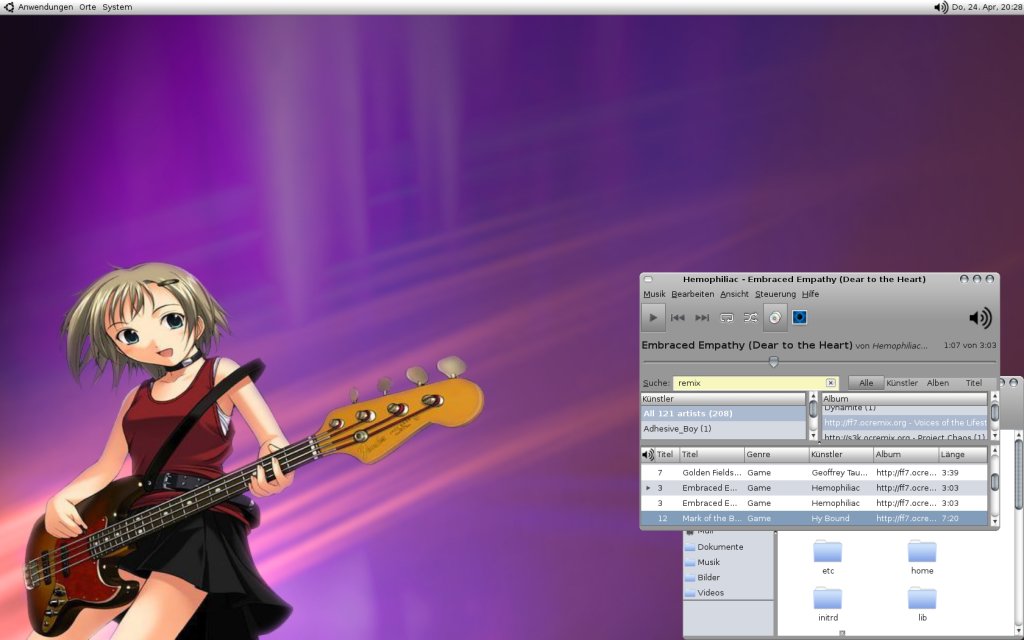This screenshot has height=640, width=1024.
Task: Open the Bearbeiten menu
Action: click(x=693, y=295)
